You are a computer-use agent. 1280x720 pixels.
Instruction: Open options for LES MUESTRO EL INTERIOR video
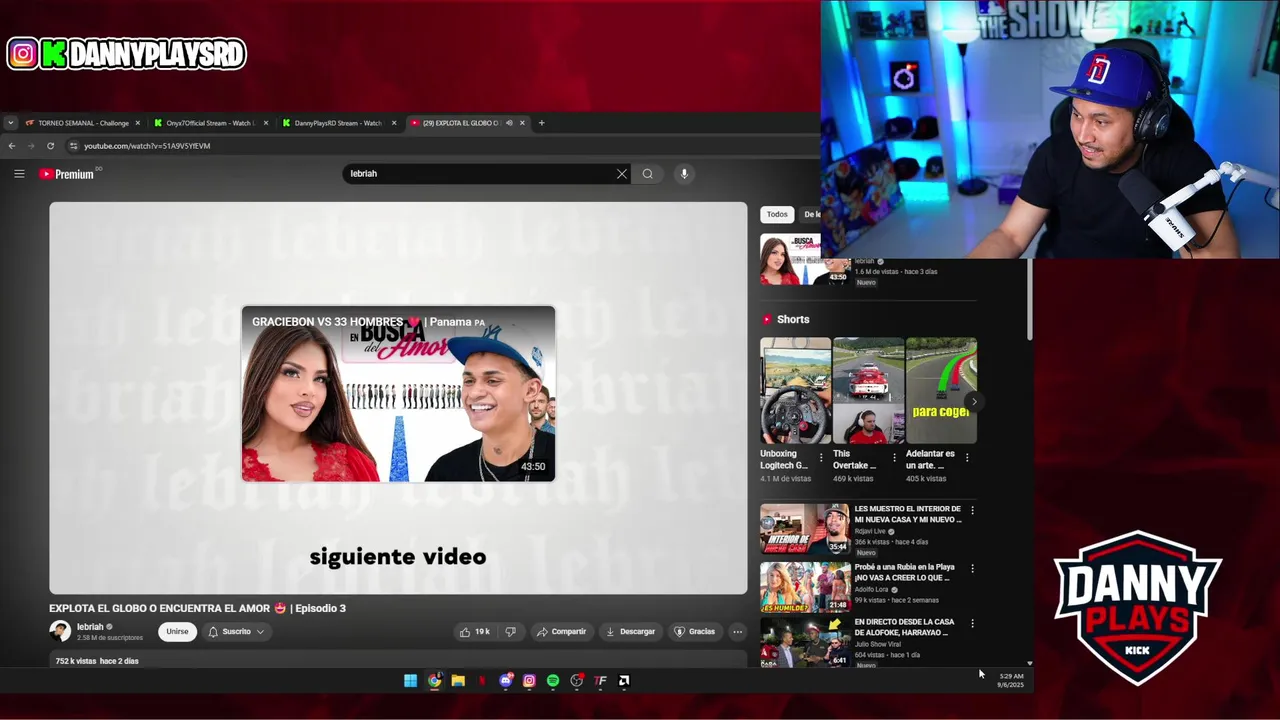click(972, 511)
